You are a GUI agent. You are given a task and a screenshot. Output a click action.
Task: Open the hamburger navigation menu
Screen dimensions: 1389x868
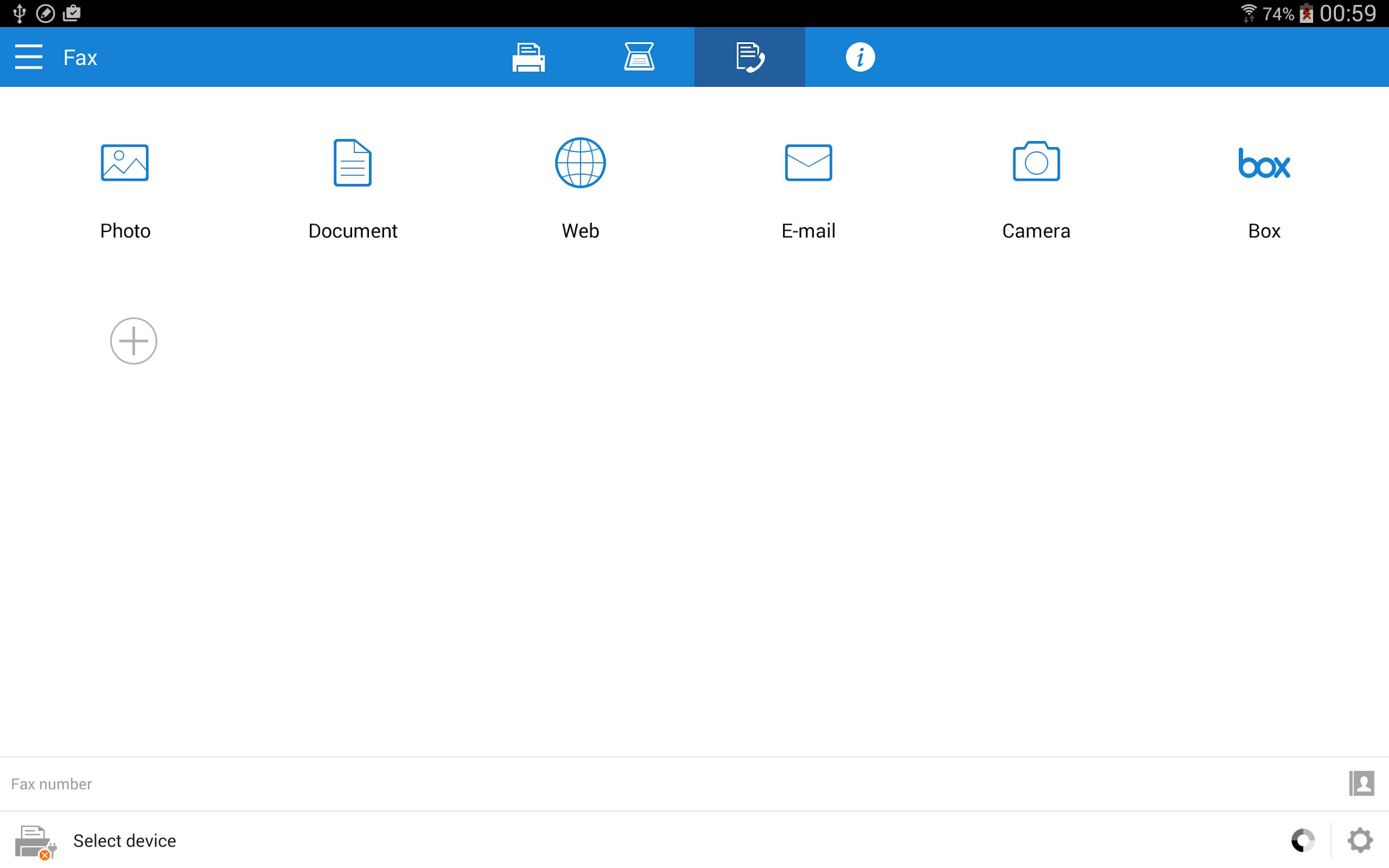point(28,57)
